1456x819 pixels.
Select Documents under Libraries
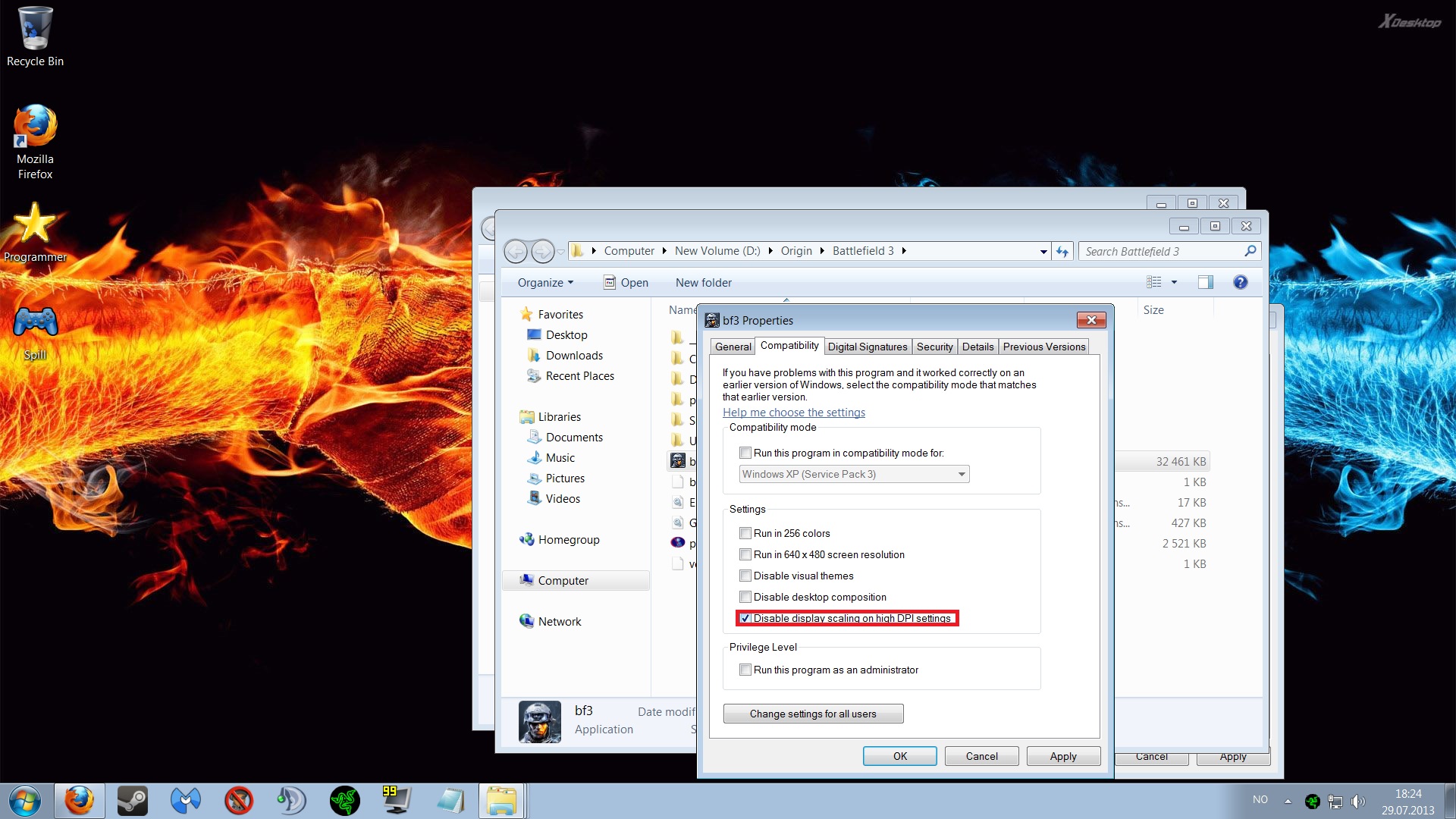[574, 437]
